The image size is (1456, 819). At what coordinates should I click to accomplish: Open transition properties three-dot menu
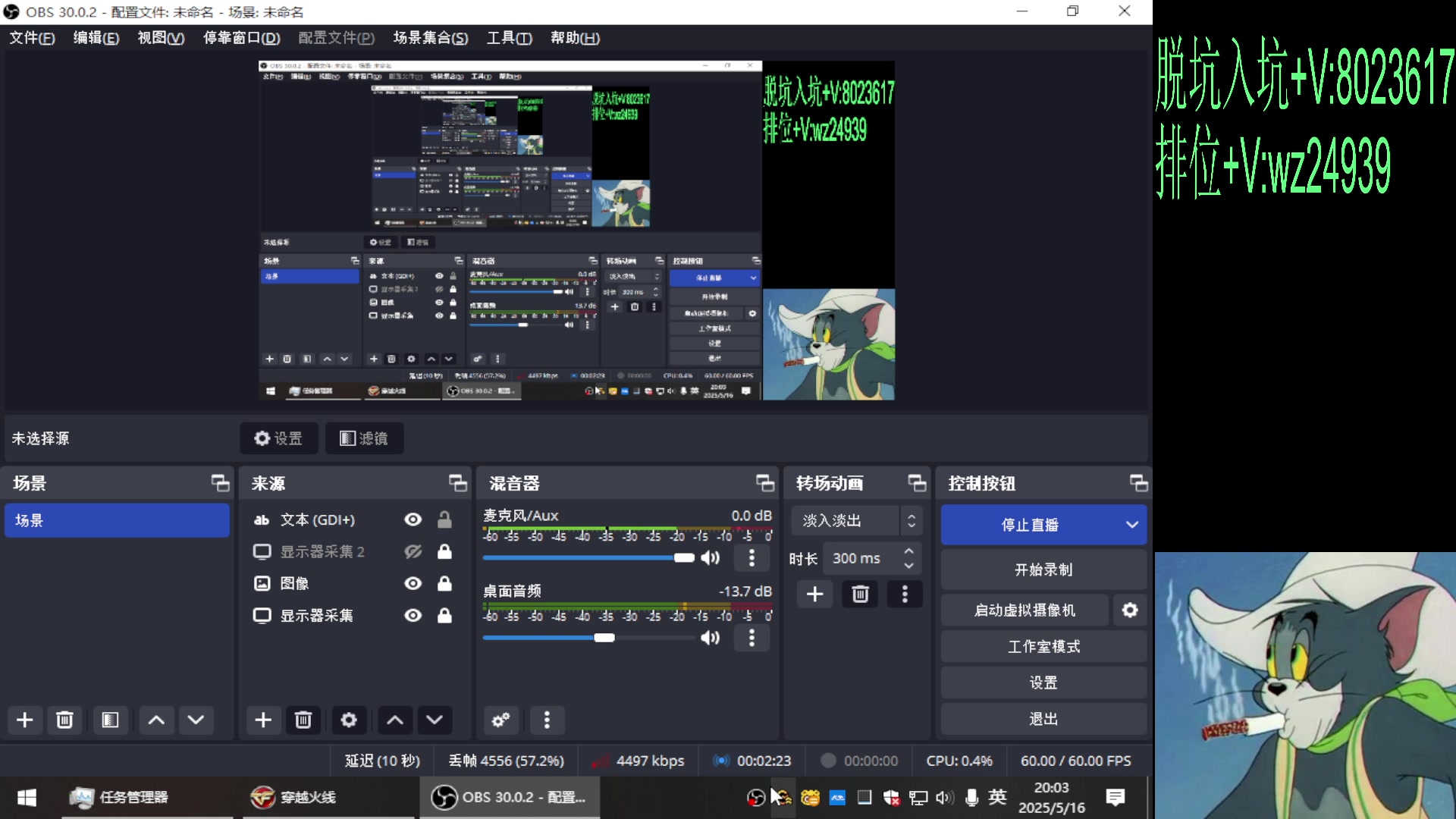click(905, 594)
